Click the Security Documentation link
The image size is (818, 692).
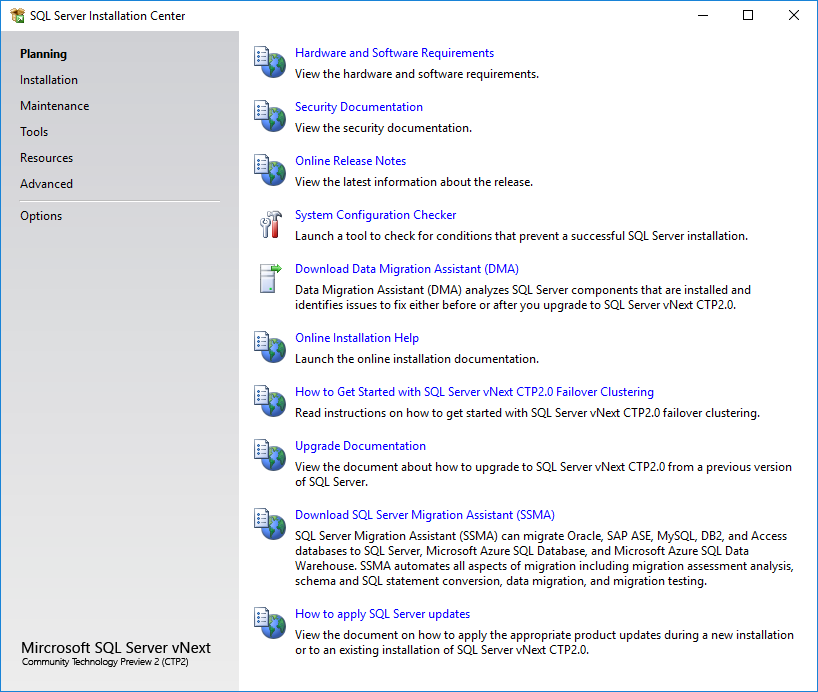(359, 106)
